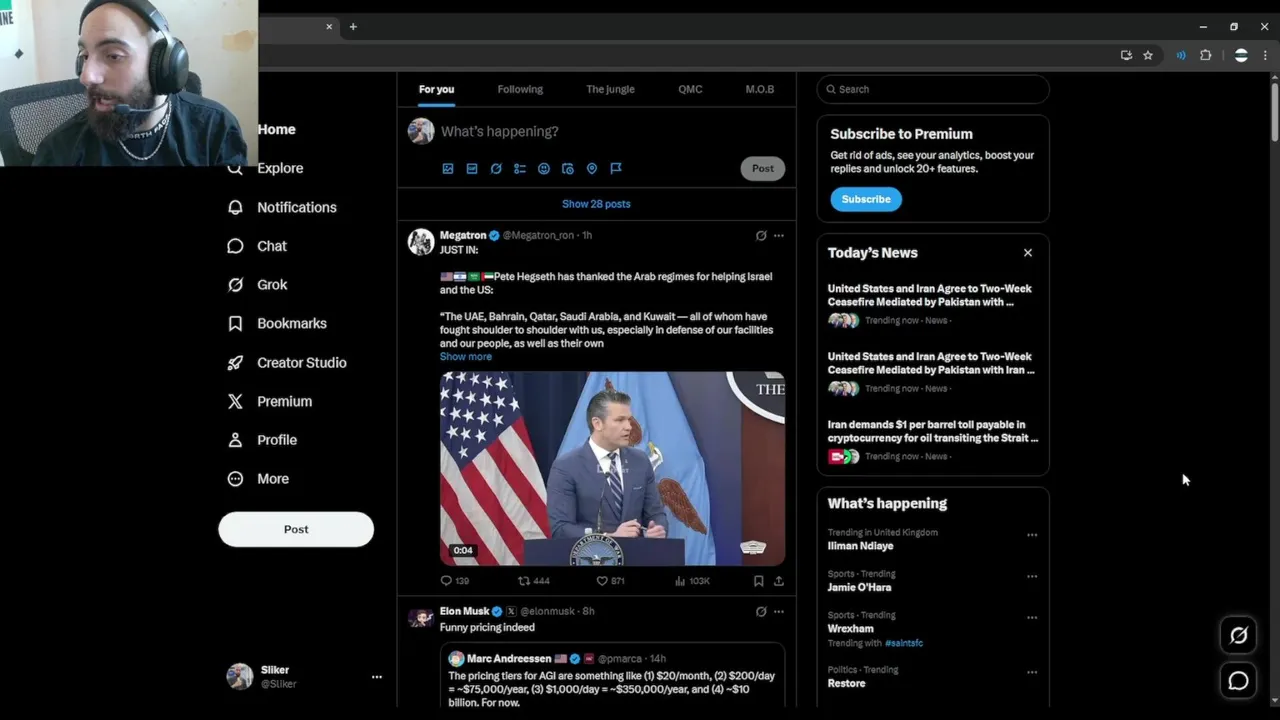This screenshot has width=1280, height=720.
Task: Go to Home in sidebar
Action: click(276, 130)
